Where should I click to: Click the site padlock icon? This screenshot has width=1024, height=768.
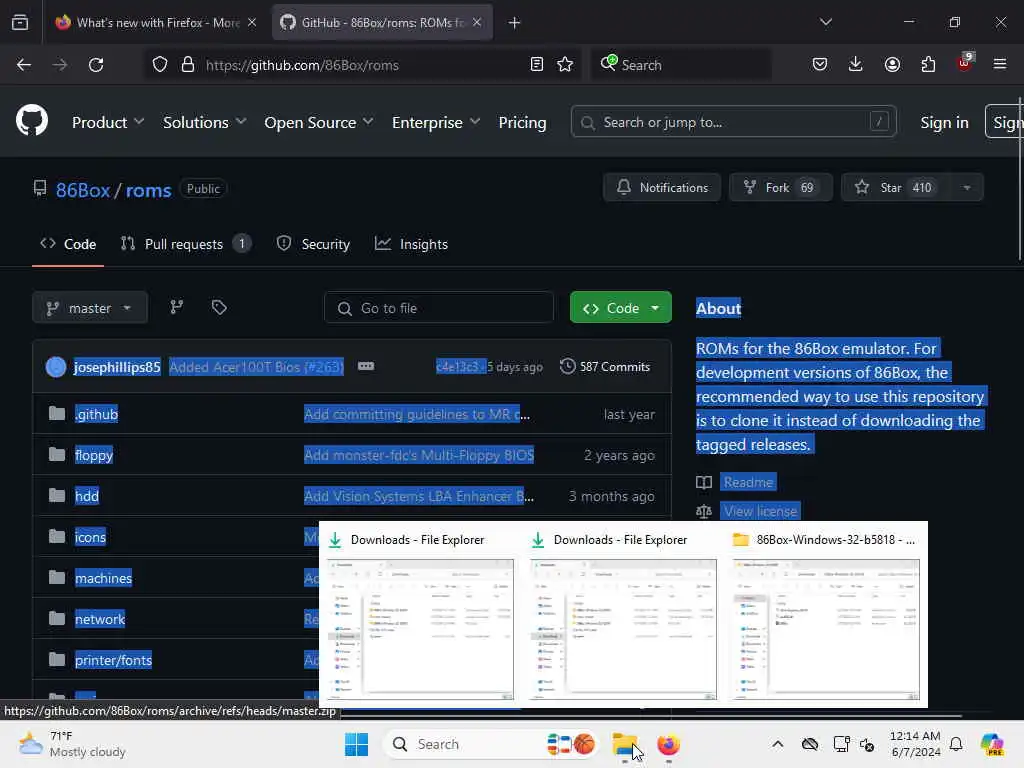187,65
